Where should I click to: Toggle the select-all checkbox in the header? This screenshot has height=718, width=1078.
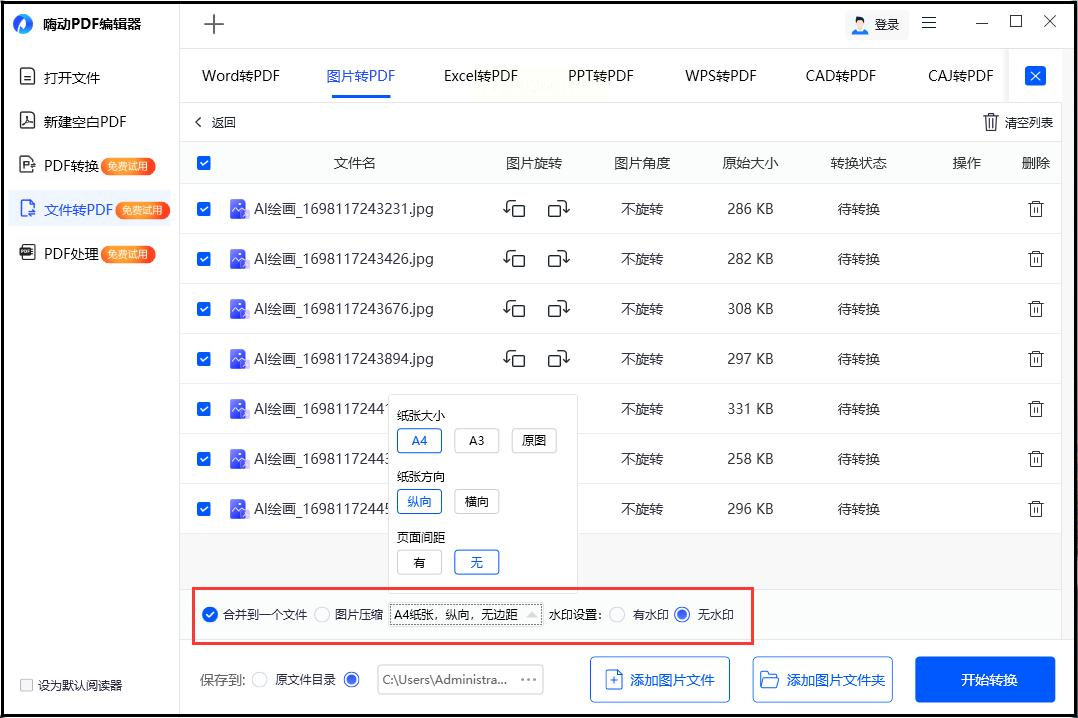tap(204, 163)
